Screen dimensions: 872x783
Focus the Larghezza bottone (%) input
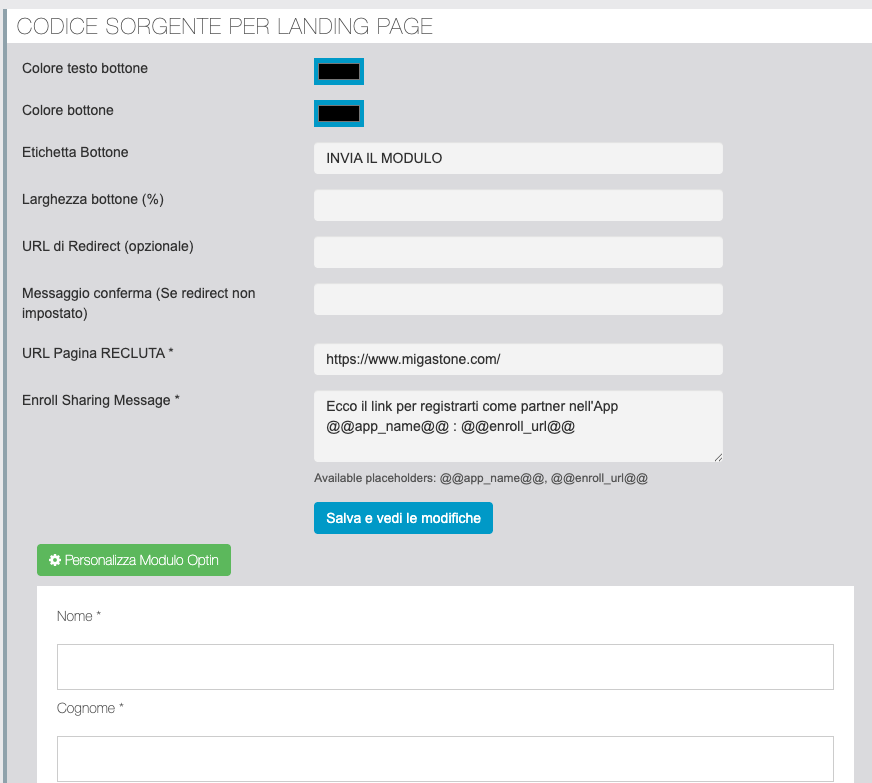[518, 205]
